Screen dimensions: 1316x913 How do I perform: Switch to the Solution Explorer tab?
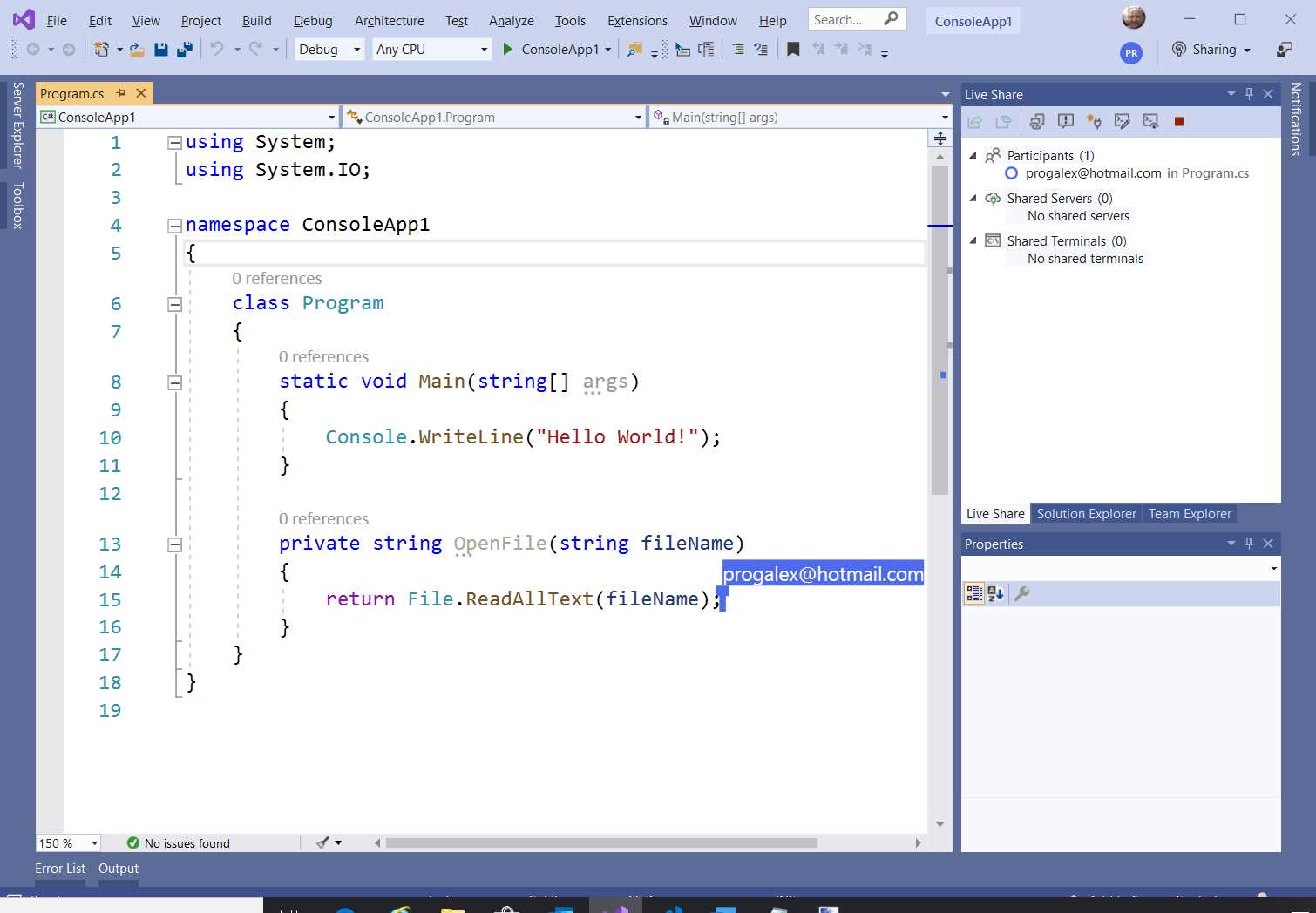click(1086, 513)
